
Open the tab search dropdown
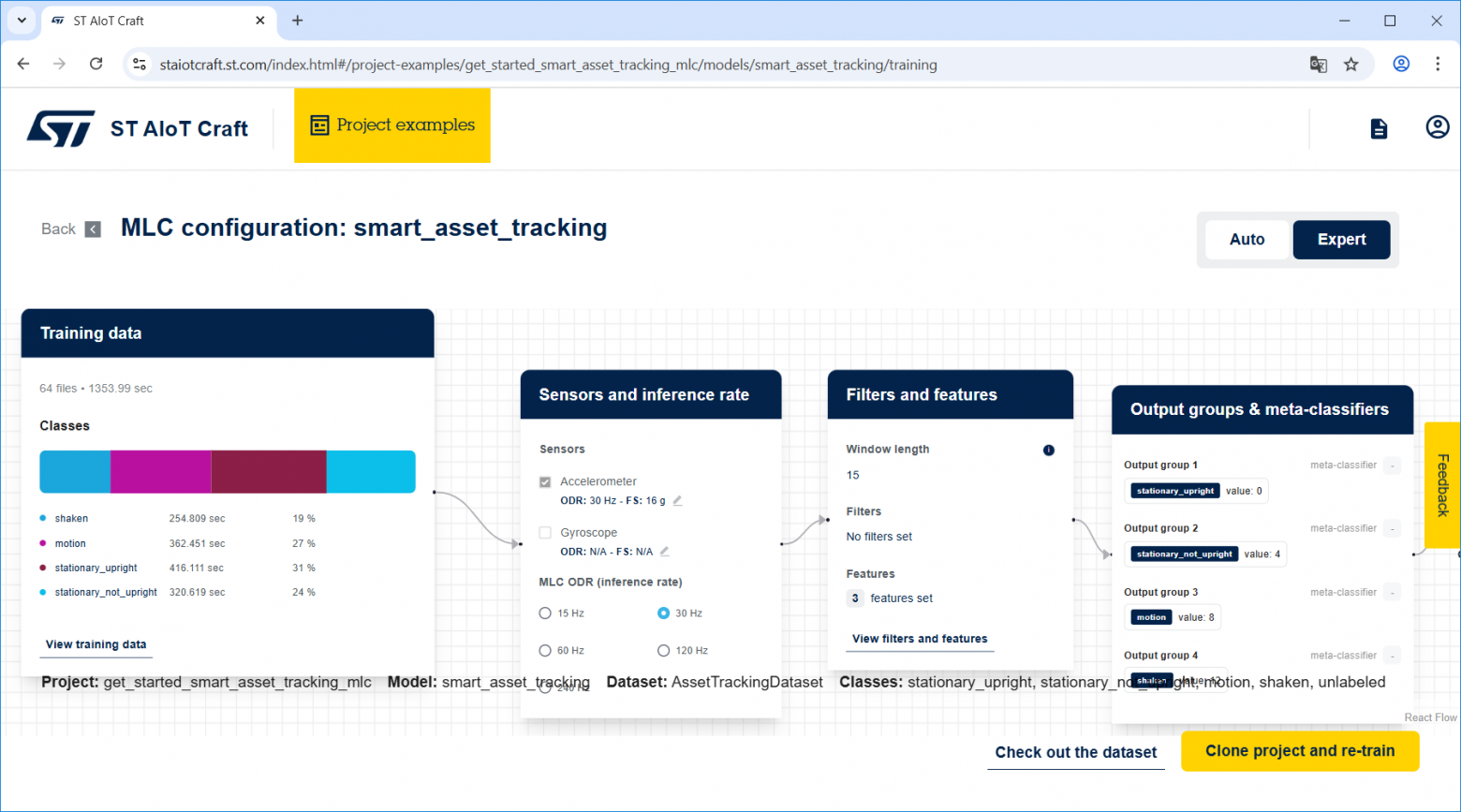click(22, 20)
